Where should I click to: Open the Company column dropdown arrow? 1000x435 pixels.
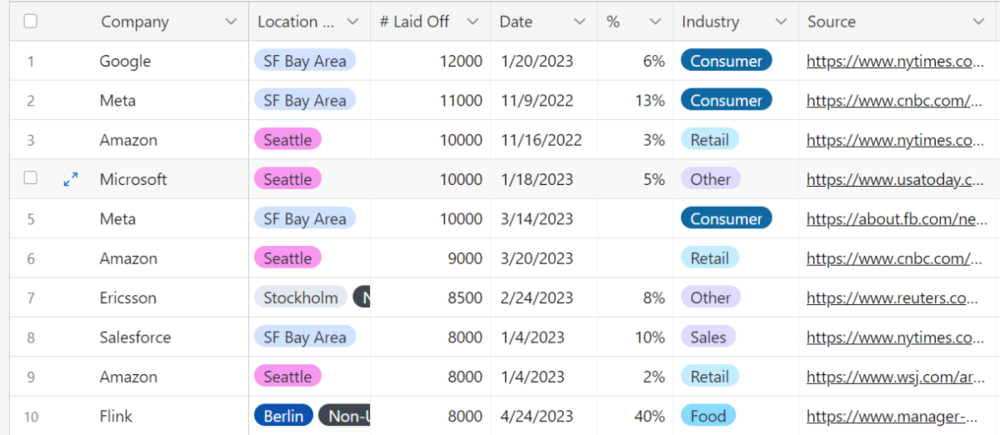tap(231, 21)
